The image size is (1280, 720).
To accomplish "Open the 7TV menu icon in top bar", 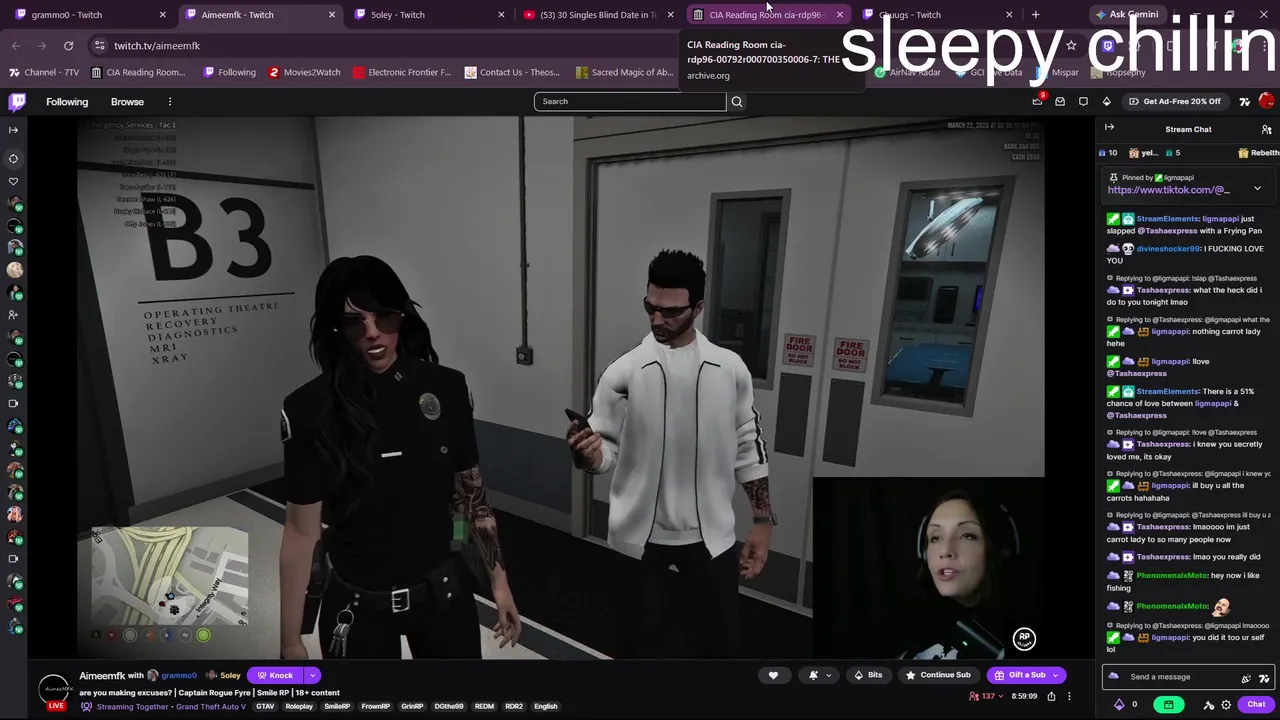I will 1245,101.
